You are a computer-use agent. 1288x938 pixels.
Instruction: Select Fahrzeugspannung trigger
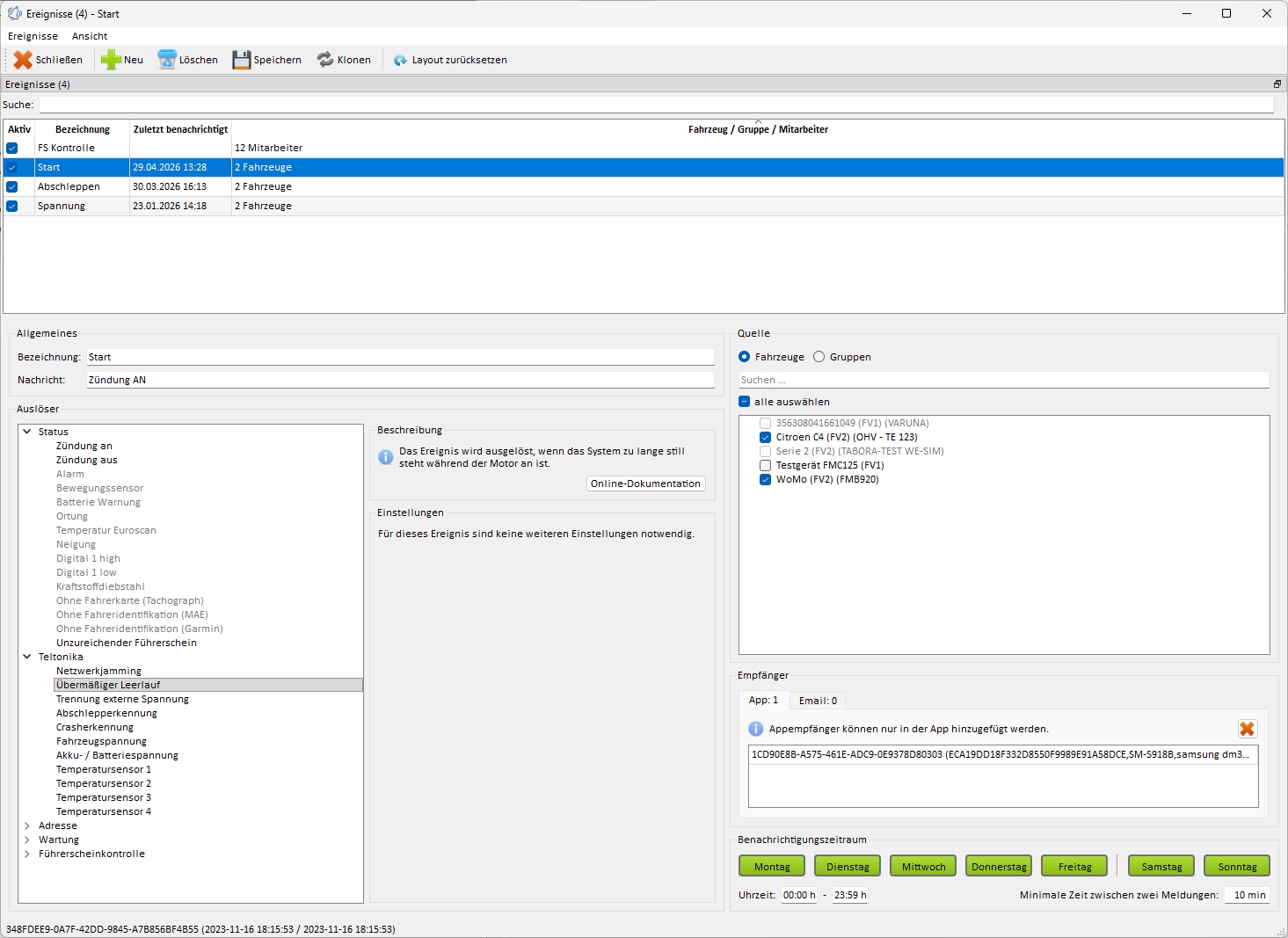[101, 741]
